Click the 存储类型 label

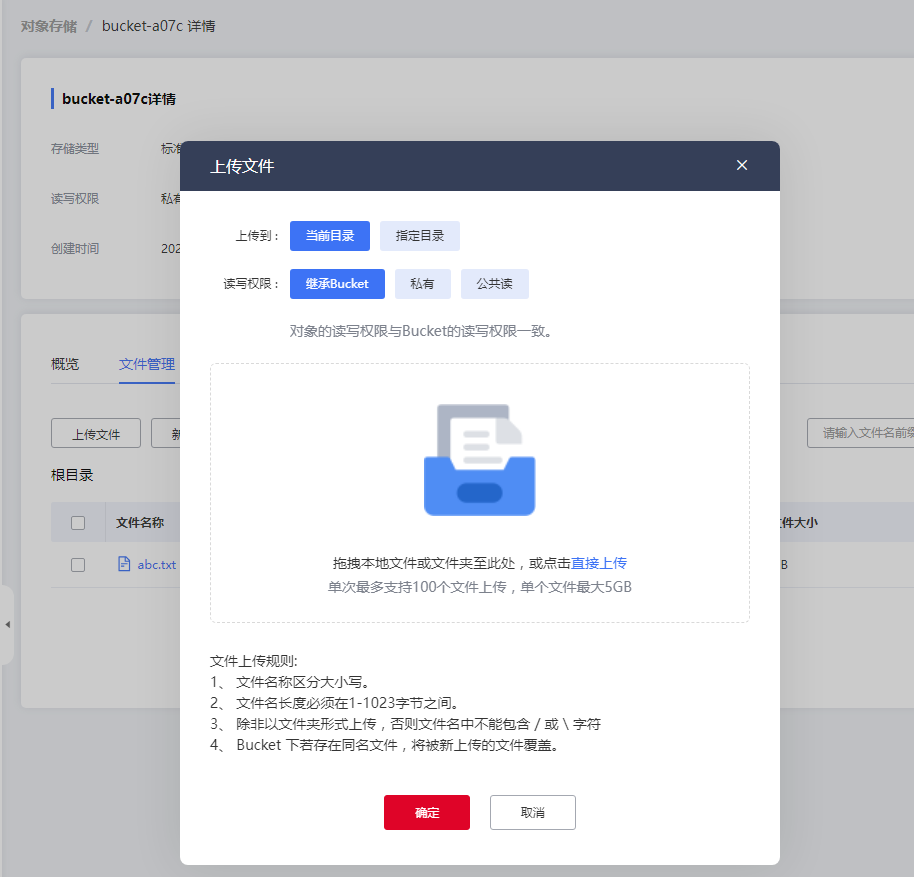click(75, 149)
